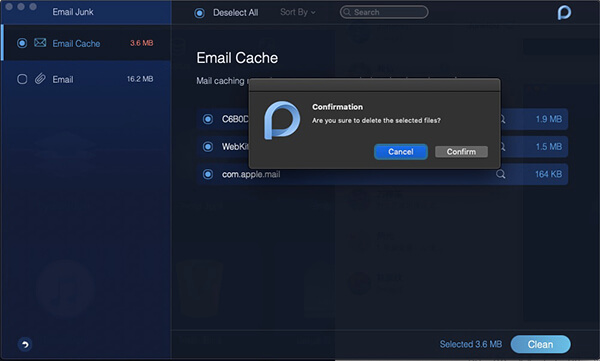Viewport: 600px width, 361px height.
Task: Click the paperclip icon beside Email
Action: click(x=40, y=79)
